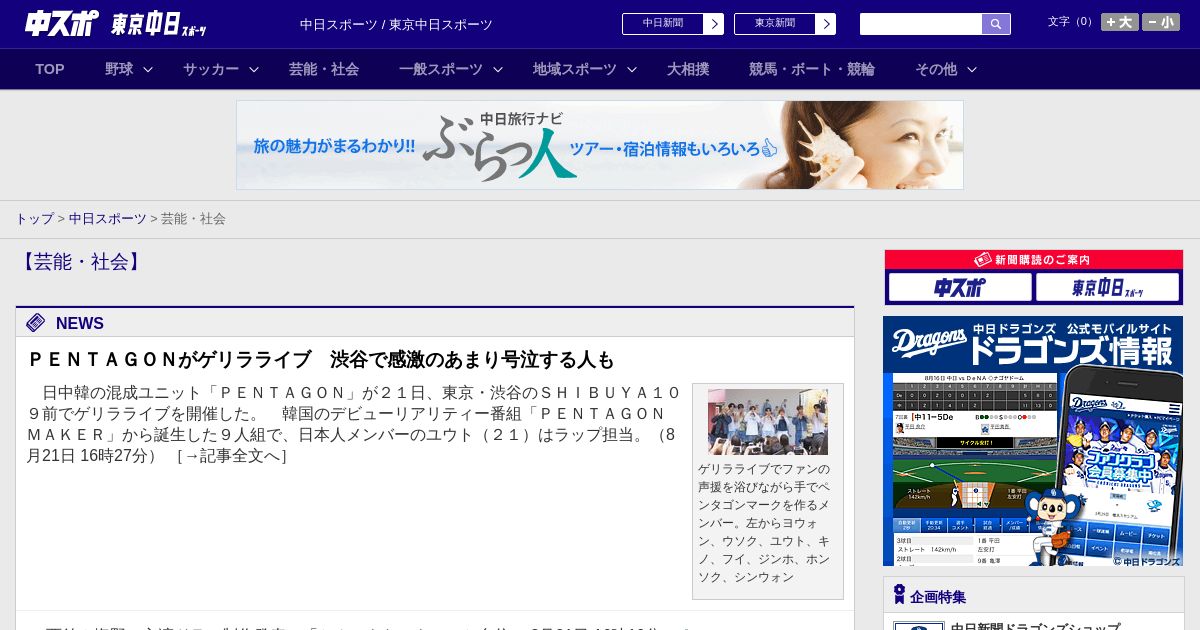
Task: Click the 企画特集 heading
Action: pyautogui.click(x=938, y=597)
